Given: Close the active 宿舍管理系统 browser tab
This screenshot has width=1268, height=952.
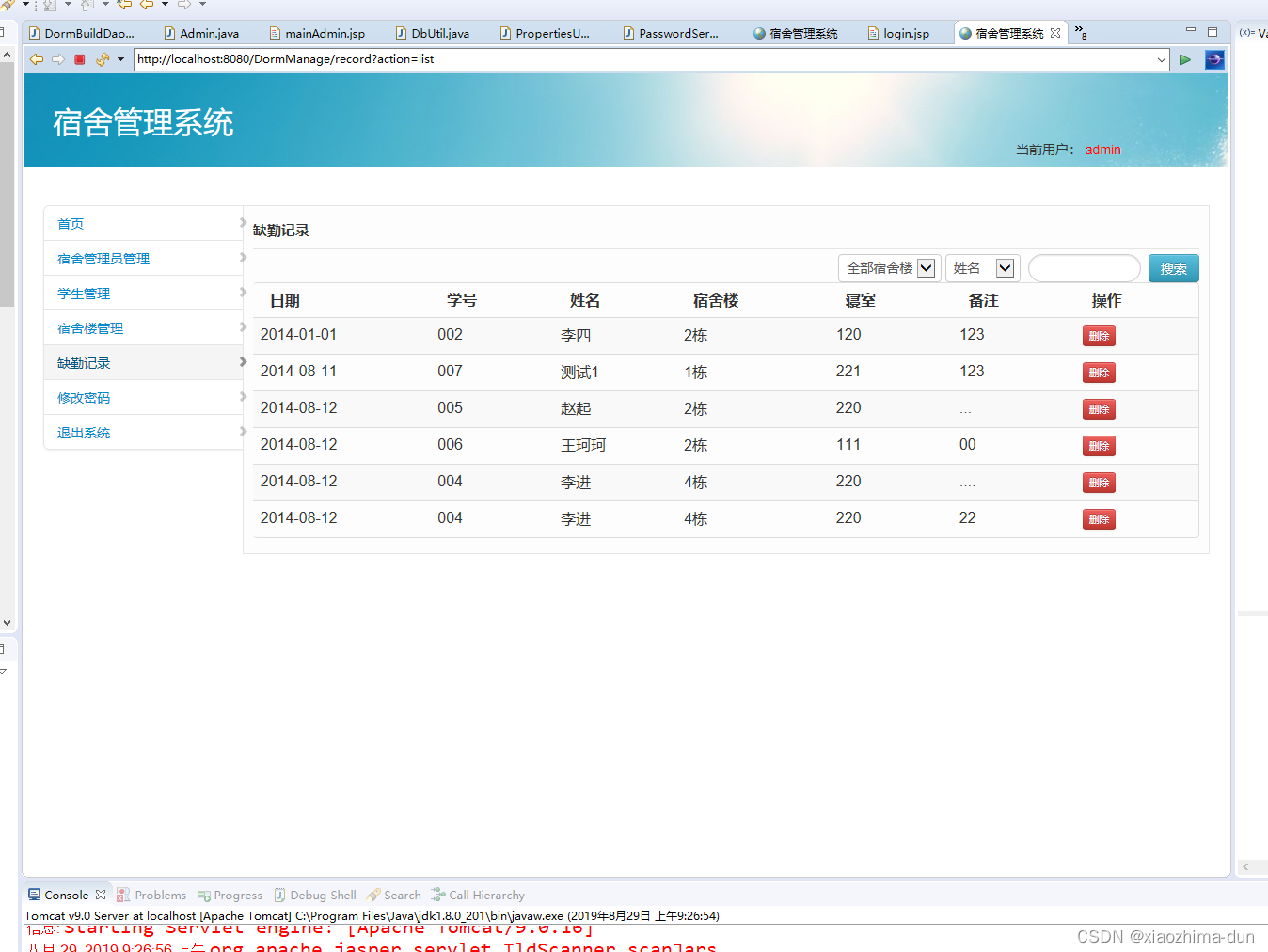Looking at the screenshot, I should pos(1055,33).
